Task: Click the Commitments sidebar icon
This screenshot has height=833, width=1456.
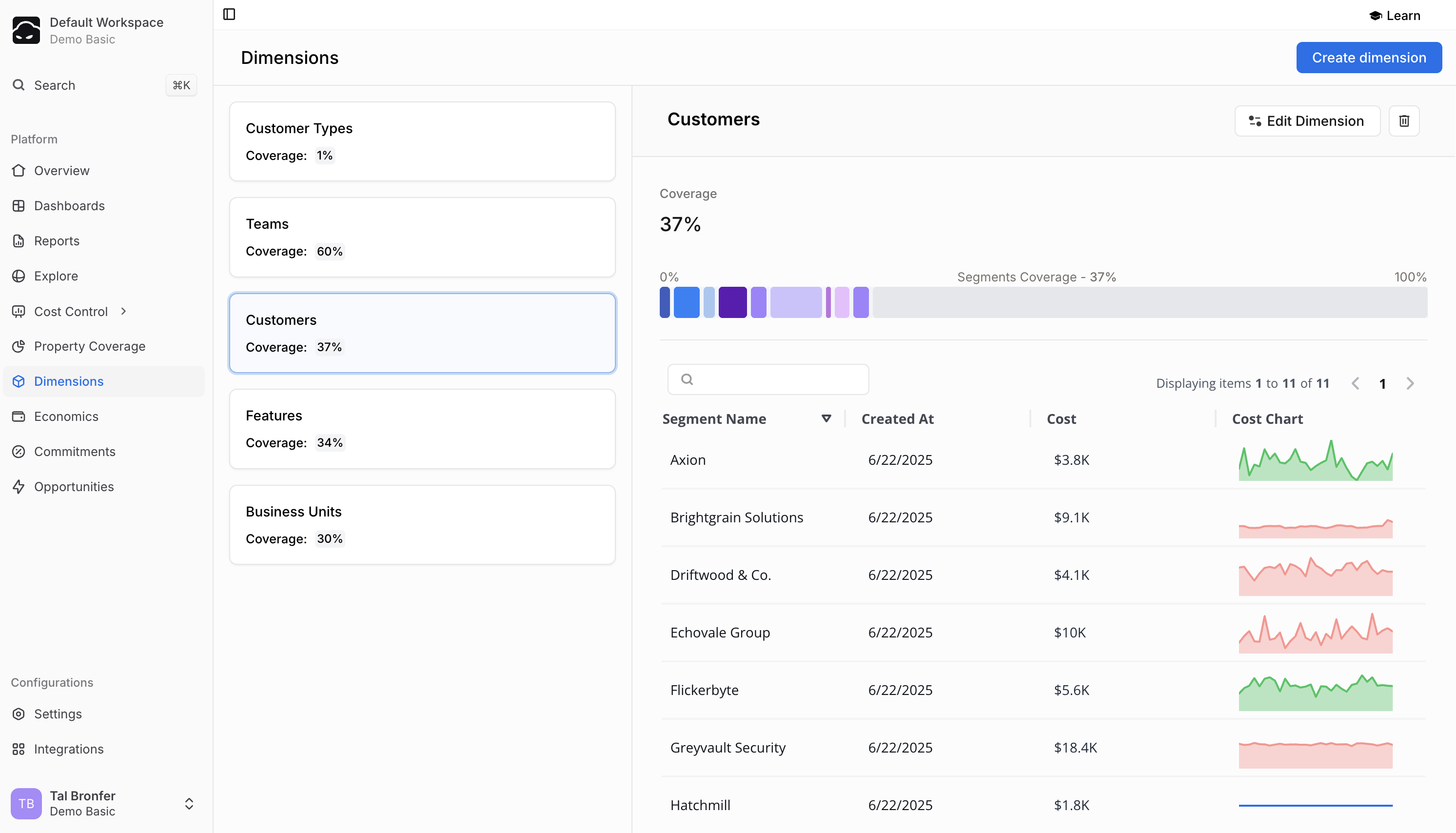Action: 19,452
